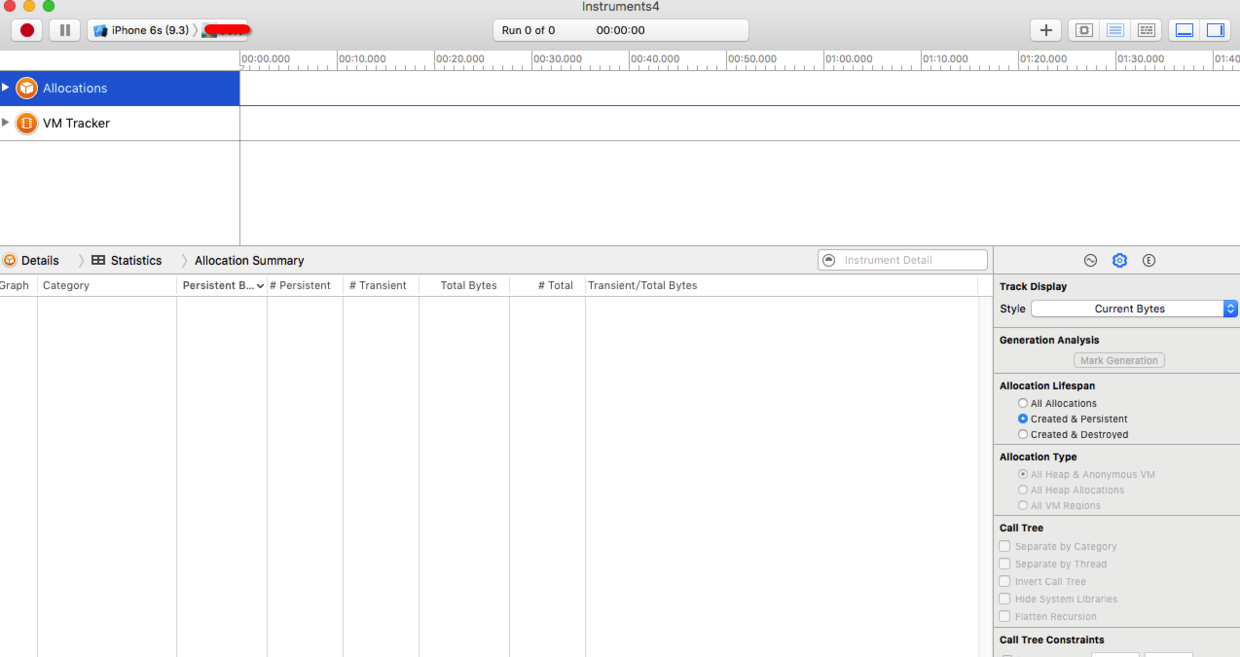Switch to CPU strategy view icon
The width and height of the screenshot is (1240, 657).
tap(1084, 30)
